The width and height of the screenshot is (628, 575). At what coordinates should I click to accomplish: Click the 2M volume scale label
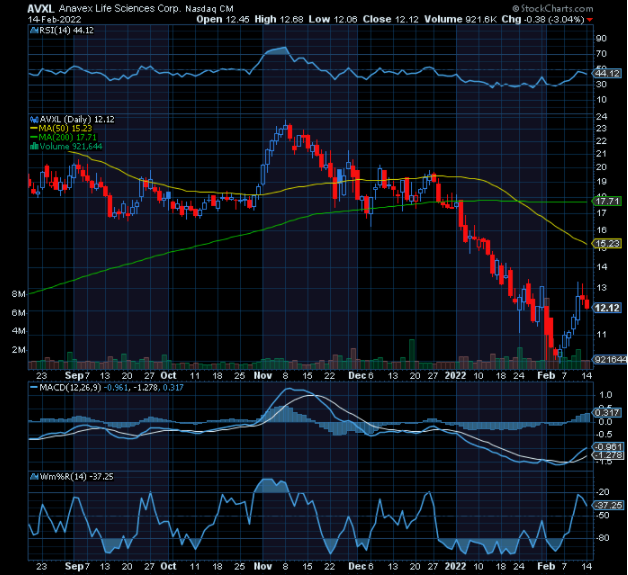pos(18,350)
